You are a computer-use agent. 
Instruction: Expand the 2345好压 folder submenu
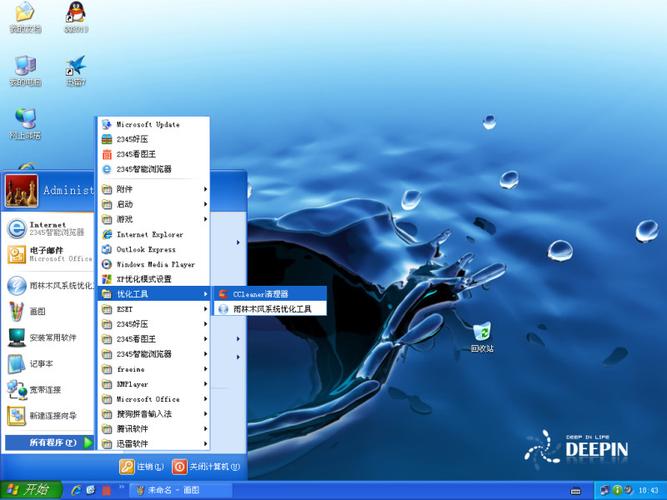click(154, 324)
